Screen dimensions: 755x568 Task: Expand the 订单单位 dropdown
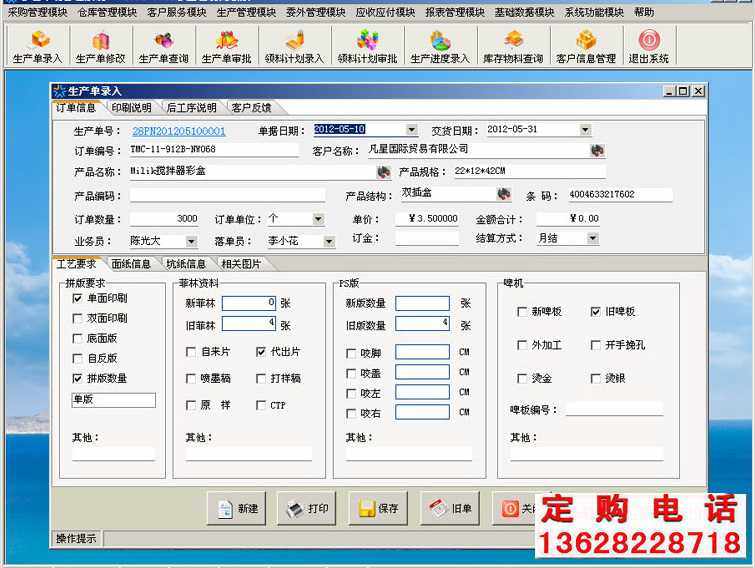tap(318, 219)
